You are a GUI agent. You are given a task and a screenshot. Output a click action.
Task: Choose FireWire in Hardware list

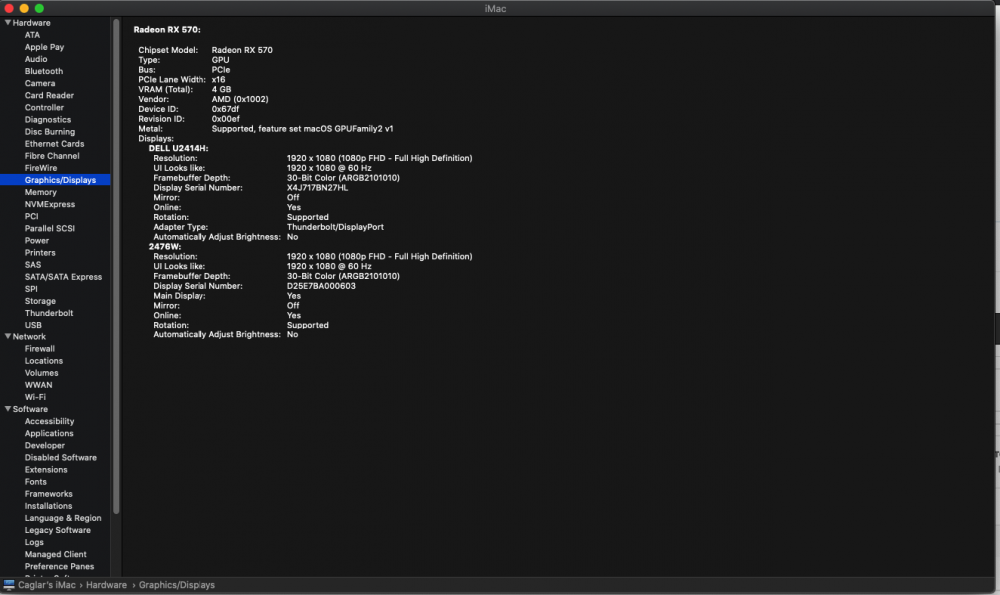pyautogui.click(x=41, y=168)
